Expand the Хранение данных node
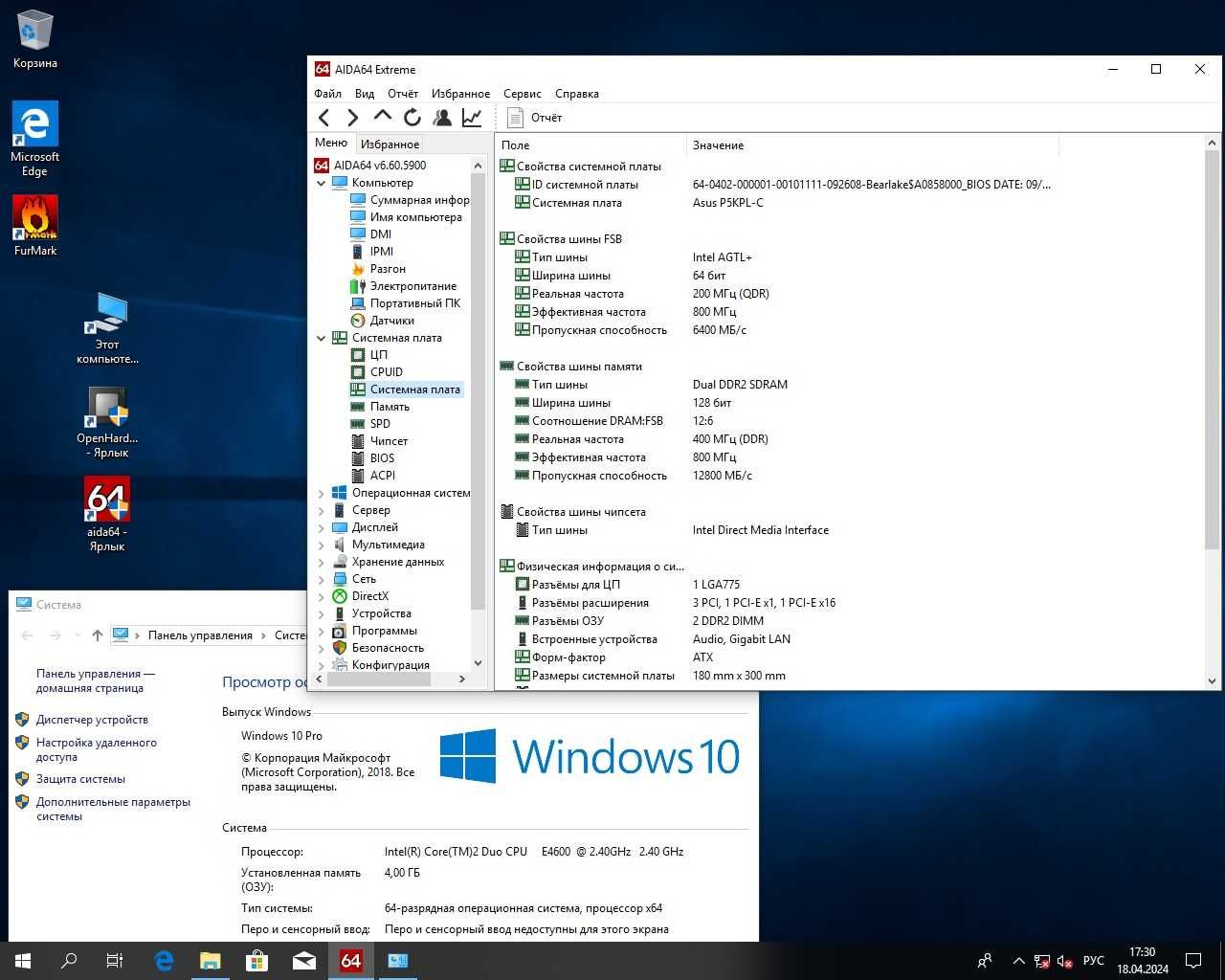 [x=322, y=562]
